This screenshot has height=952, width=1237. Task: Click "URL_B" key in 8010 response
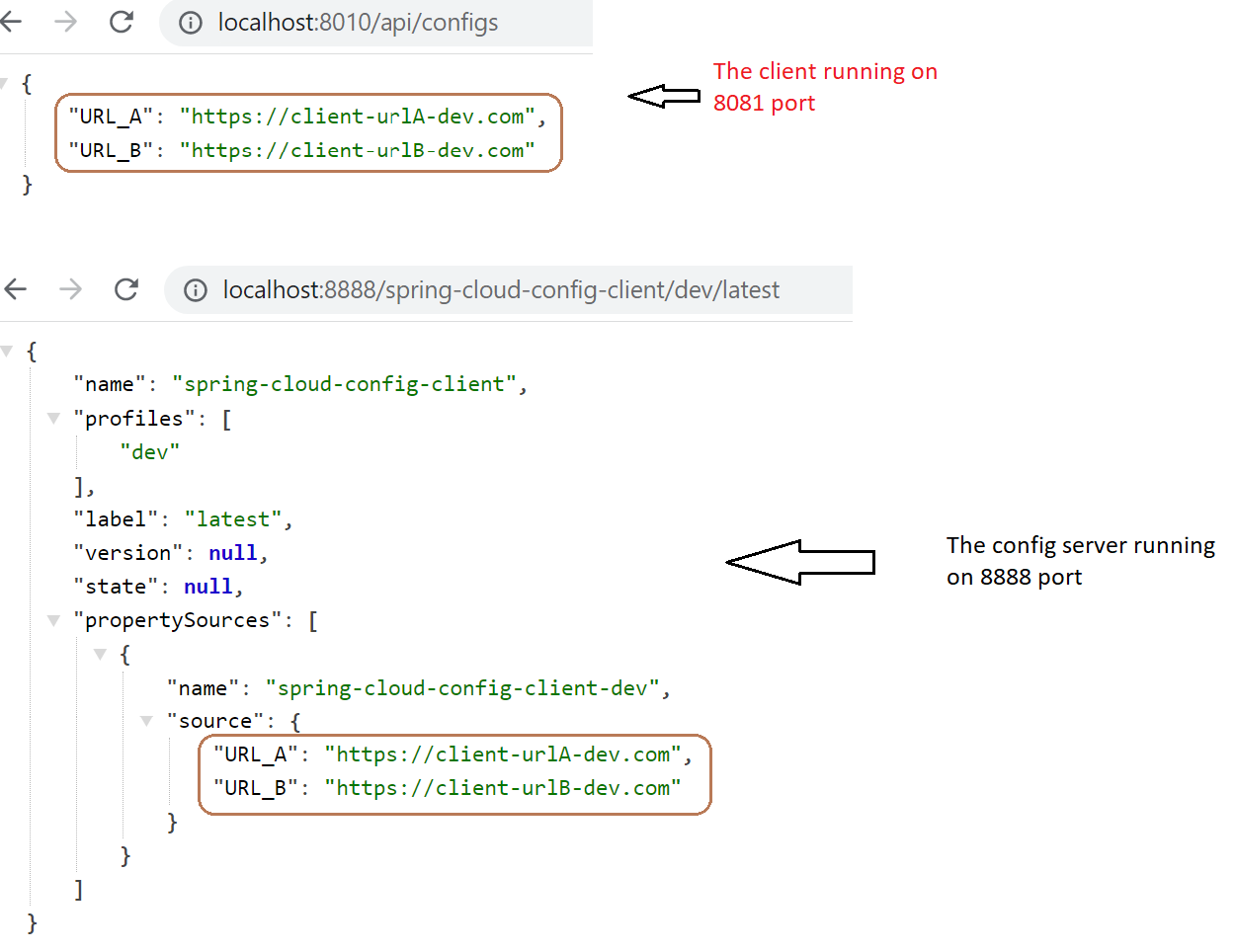(x=110, y=150)
